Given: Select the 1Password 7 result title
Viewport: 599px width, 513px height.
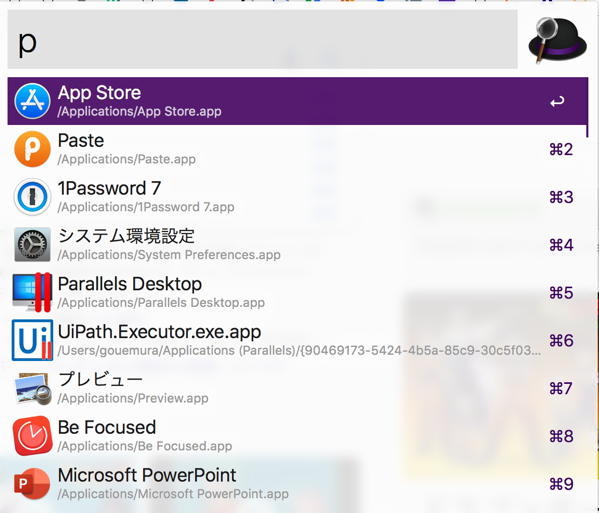Looking at the screenshot, I should point(109,188).
